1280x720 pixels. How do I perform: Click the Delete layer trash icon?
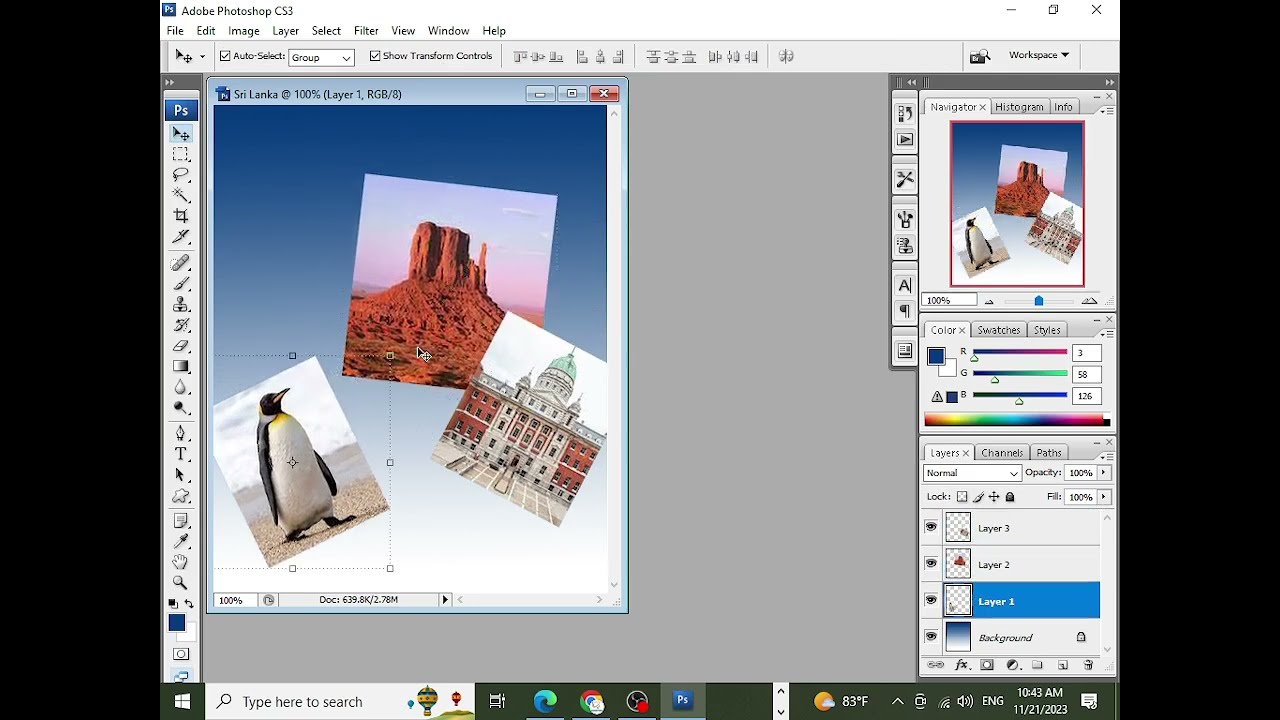point(1088,665)
